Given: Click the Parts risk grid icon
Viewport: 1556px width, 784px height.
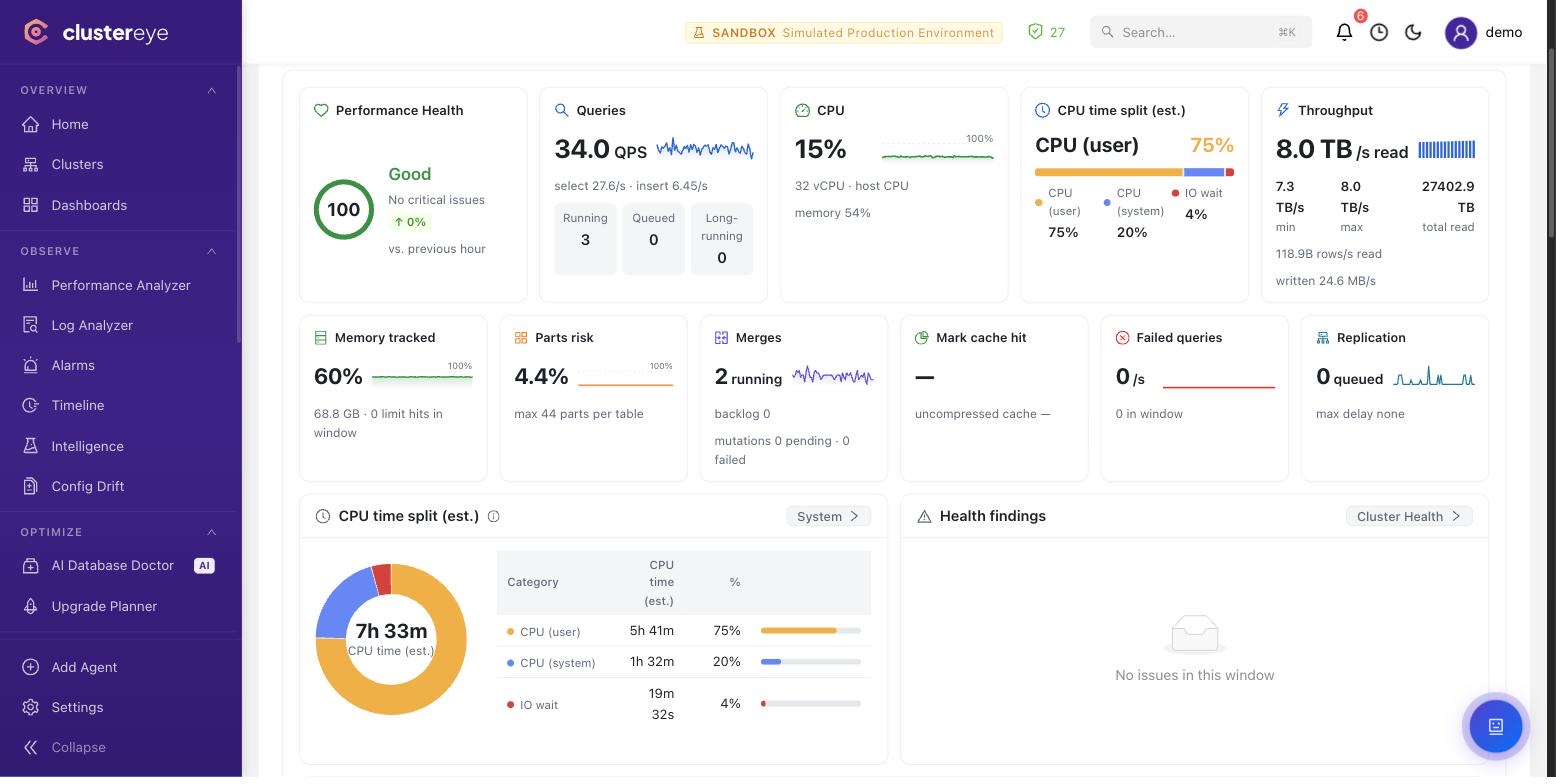Looking at the screenshot, I should (x=520, y=338).
